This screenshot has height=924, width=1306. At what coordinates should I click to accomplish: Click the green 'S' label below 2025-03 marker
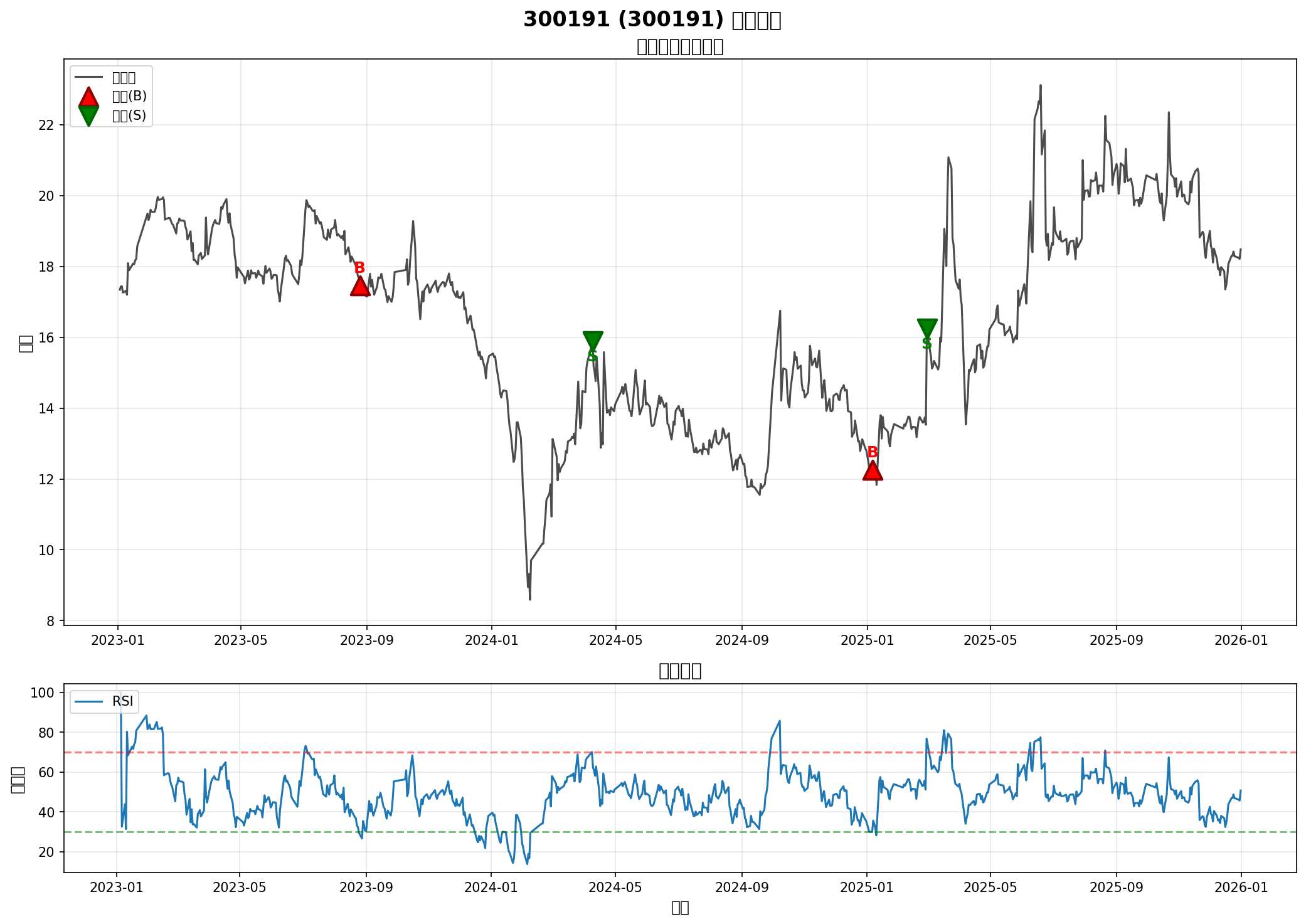pos(927,344)
